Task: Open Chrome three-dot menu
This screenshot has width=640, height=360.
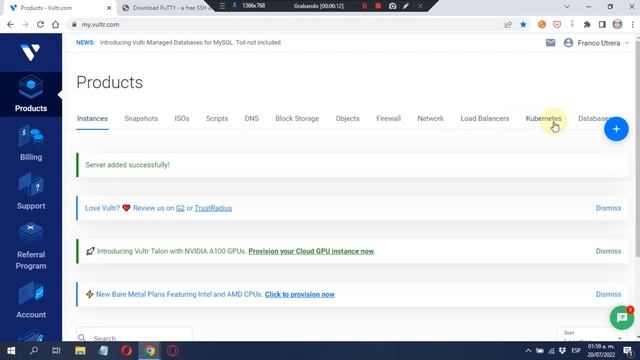Action: click(x=632, y=24)
